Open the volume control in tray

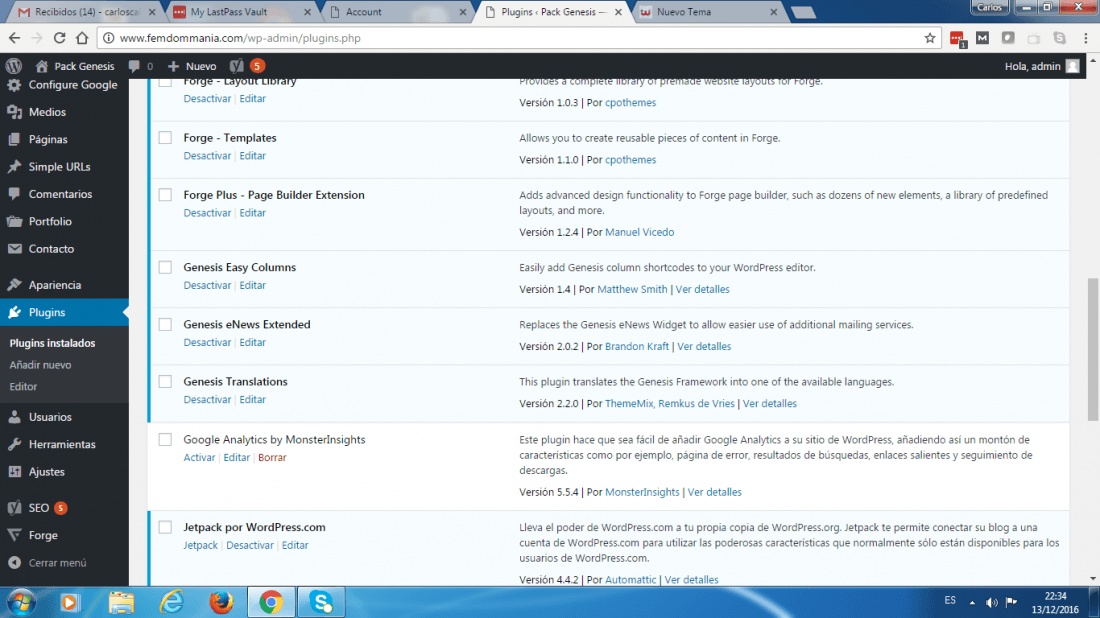tap(991, 602)
